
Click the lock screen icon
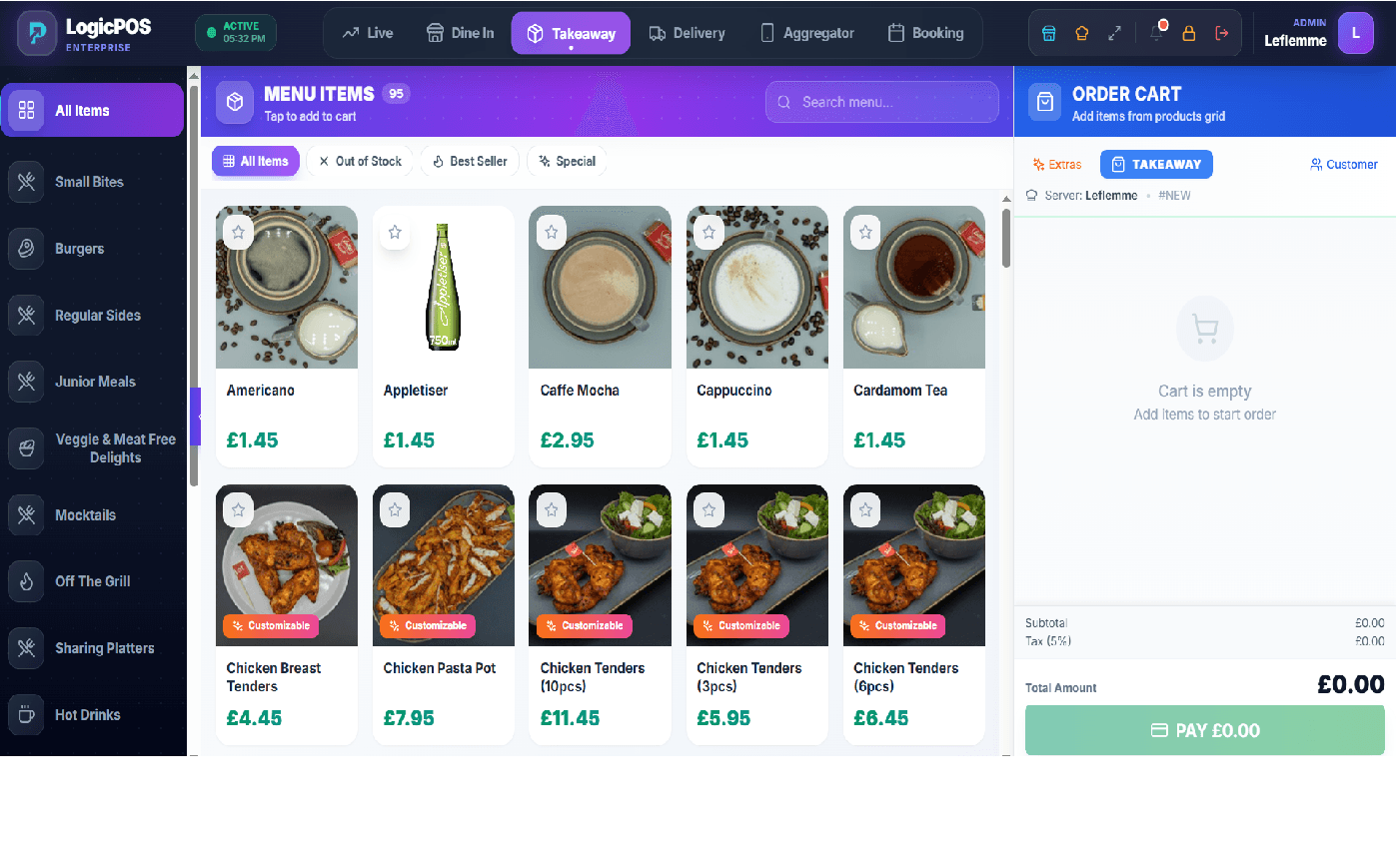pyautogui.click(x=1188, y=32)
